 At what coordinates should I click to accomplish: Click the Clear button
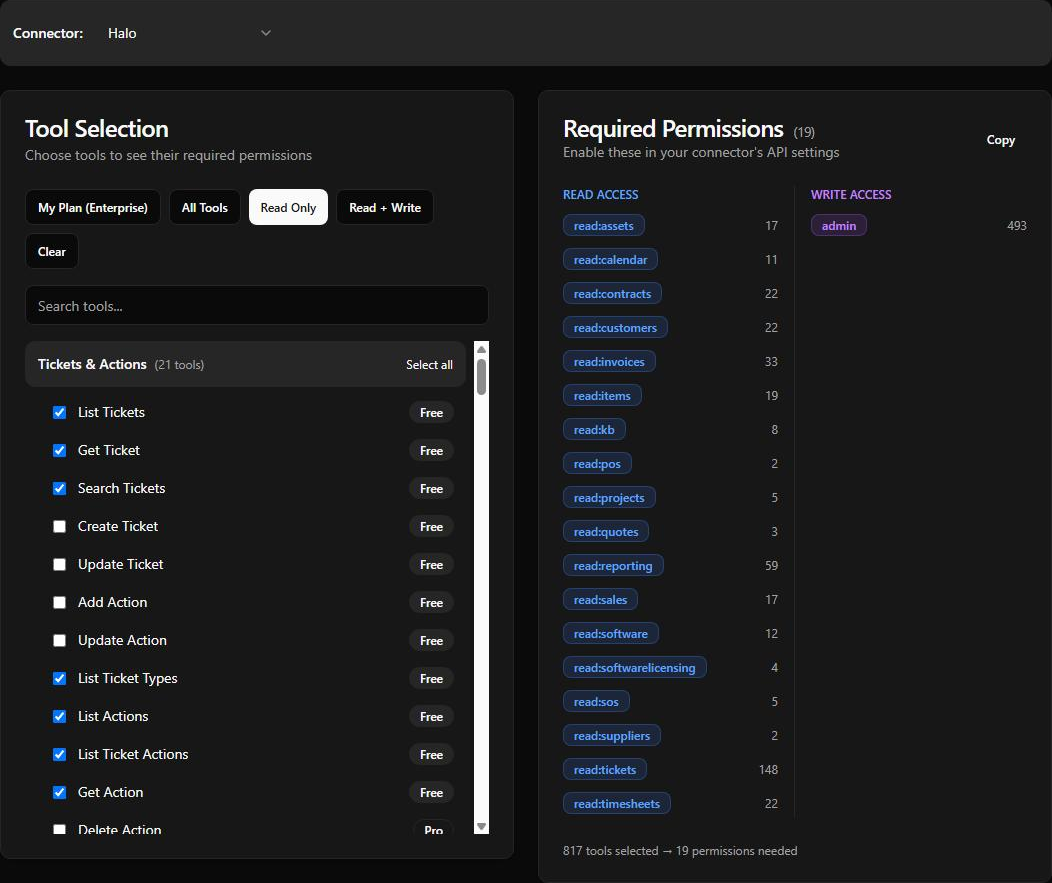tap(52, 252)
